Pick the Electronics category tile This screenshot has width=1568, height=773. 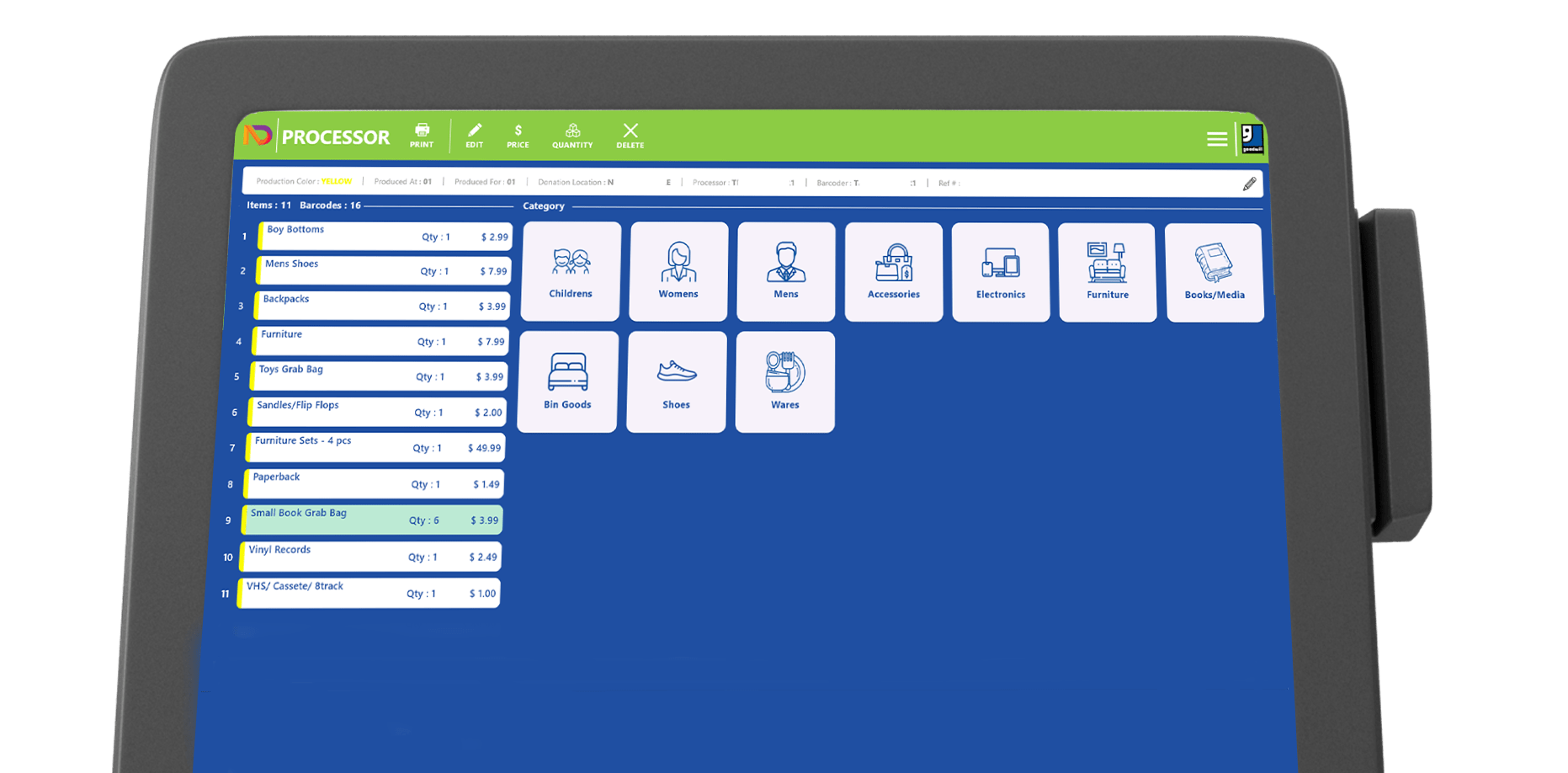point(1001,272)
